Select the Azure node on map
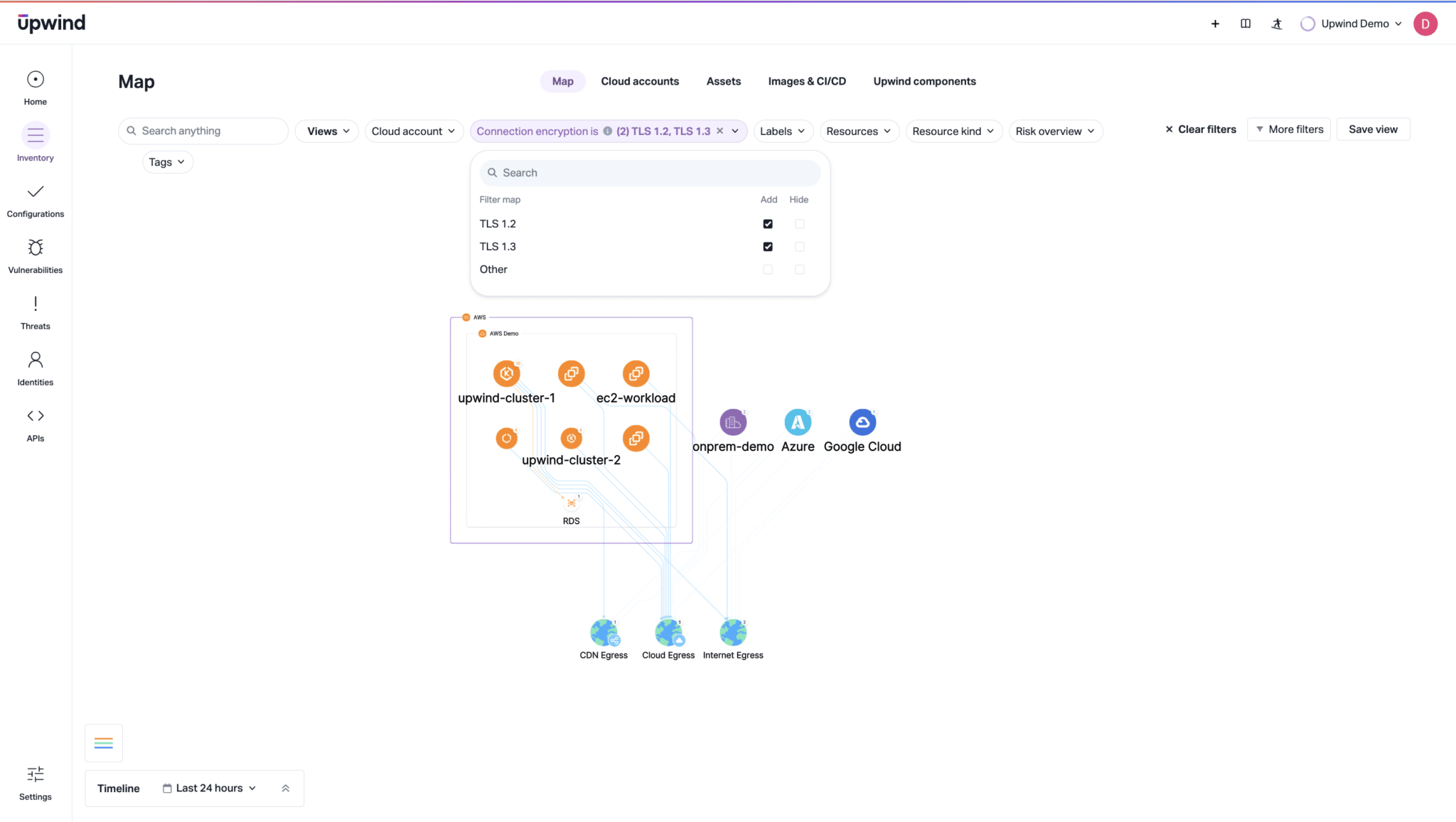 (798, 422)
